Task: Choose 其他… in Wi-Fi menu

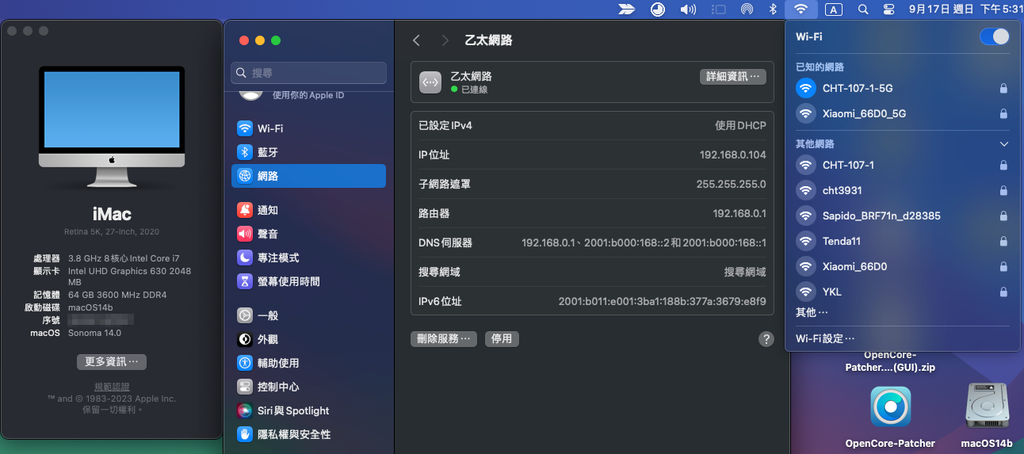Action: click(x=812, y=312)
